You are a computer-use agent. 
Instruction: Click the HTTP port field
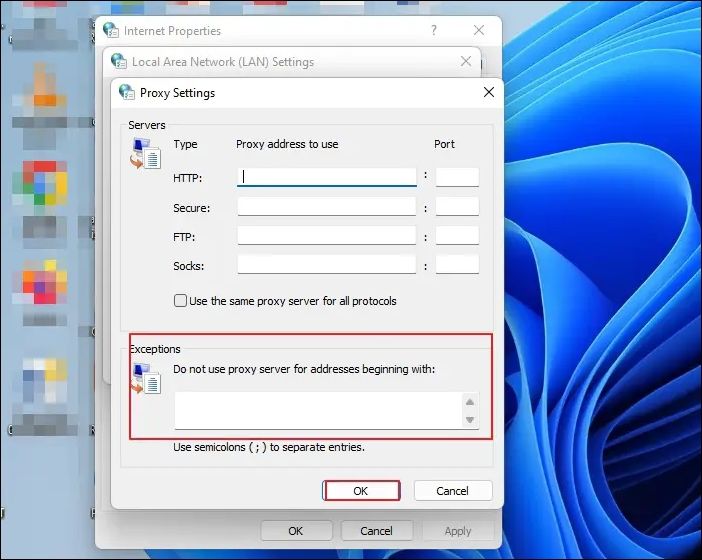click(x=457, y=177)
